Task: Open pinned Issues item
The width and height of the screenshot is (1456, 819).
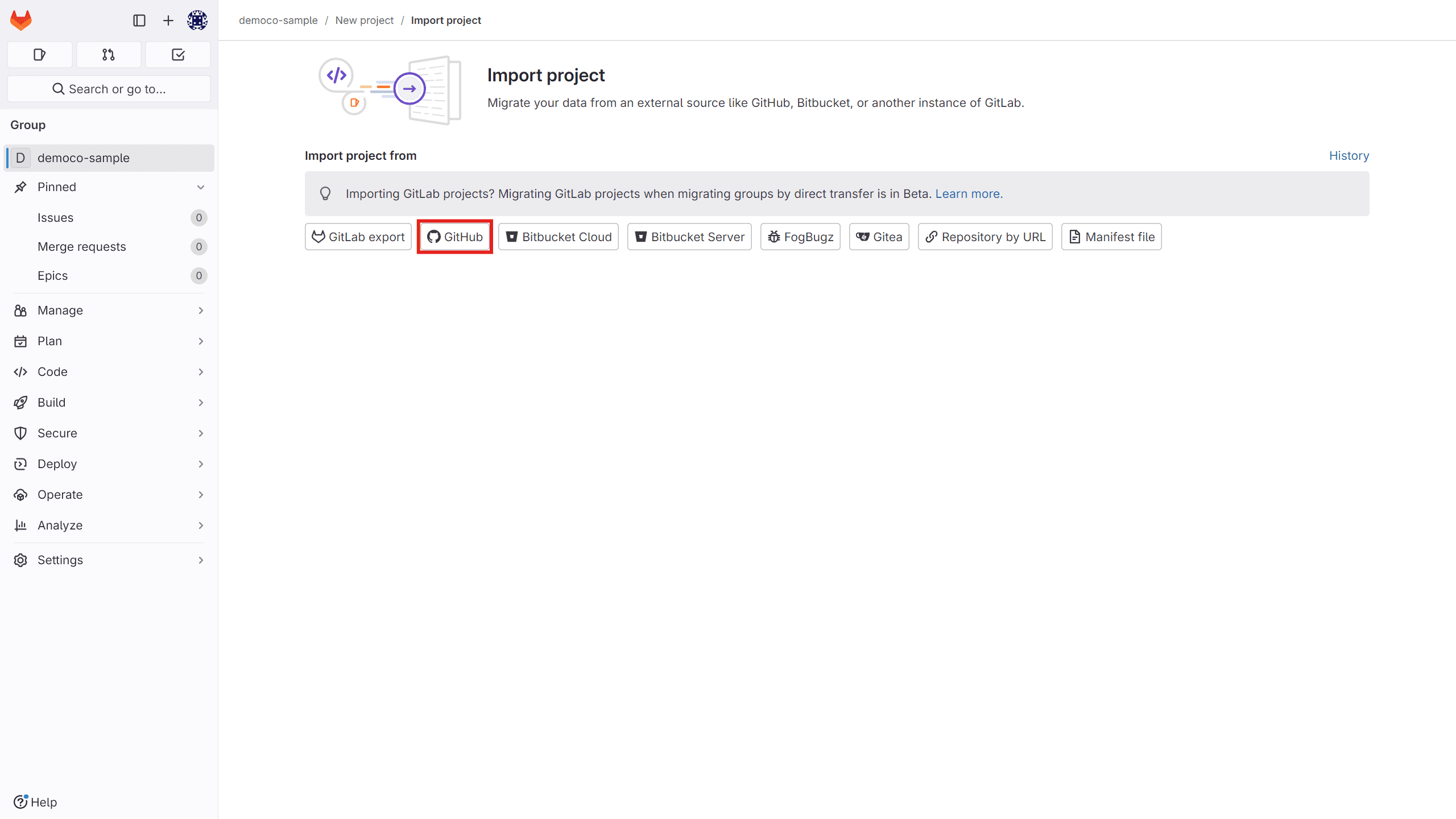Action: (109, 217)
